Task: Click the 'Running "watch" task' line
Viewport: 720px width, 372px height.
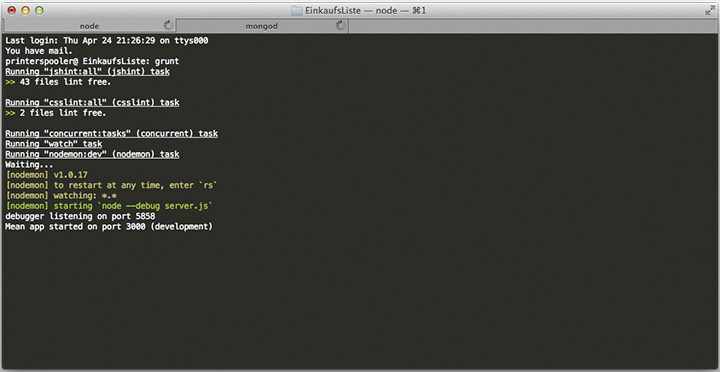Action: 54,144
